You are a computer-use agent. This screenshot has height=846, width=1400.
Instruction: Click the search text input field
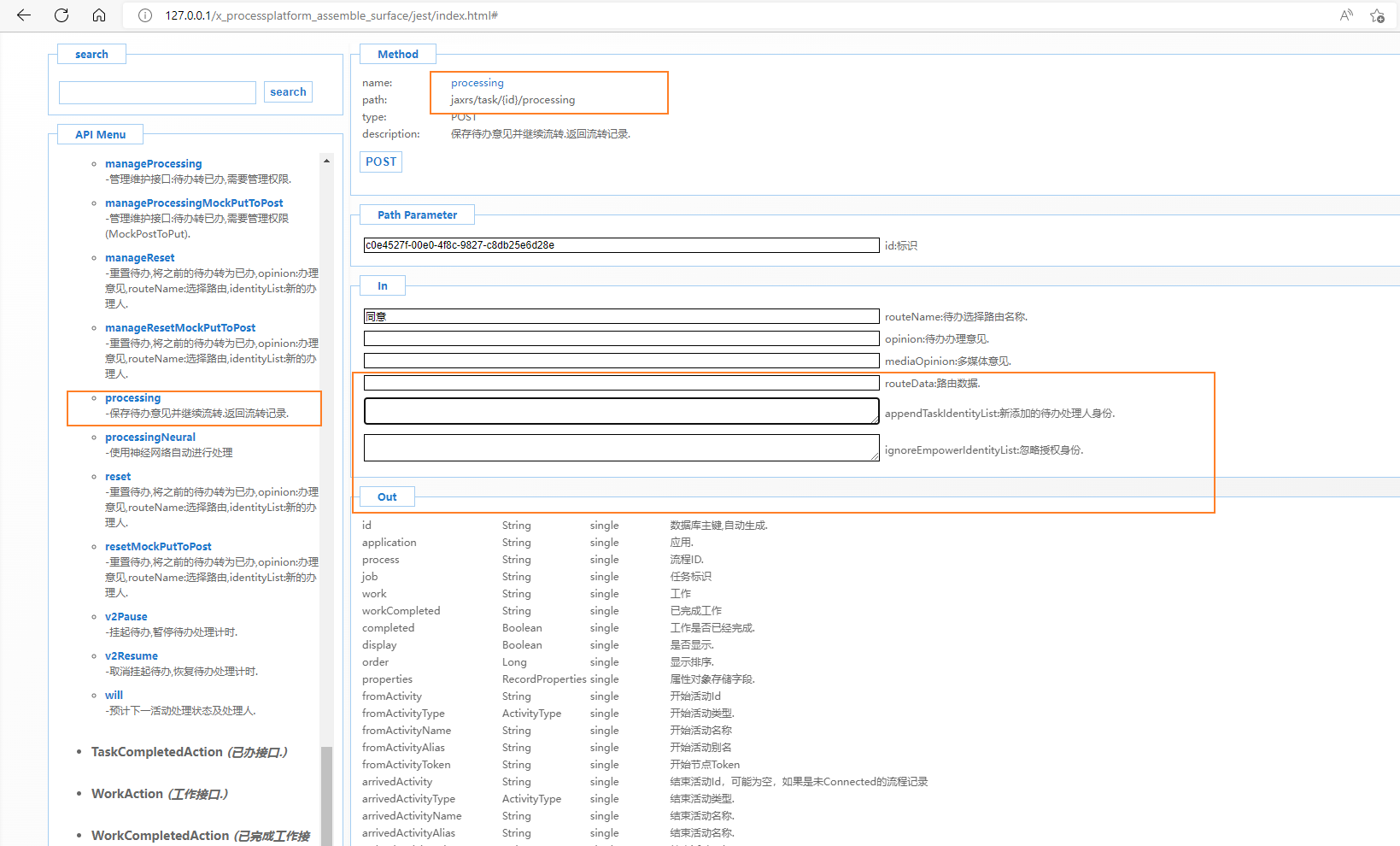157,92
